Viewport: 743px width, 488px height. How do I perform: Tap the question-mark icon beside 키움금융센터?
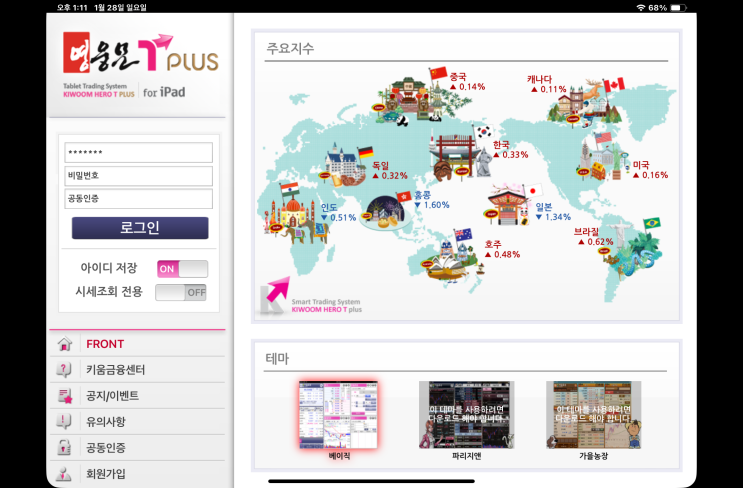pos(64,370)
